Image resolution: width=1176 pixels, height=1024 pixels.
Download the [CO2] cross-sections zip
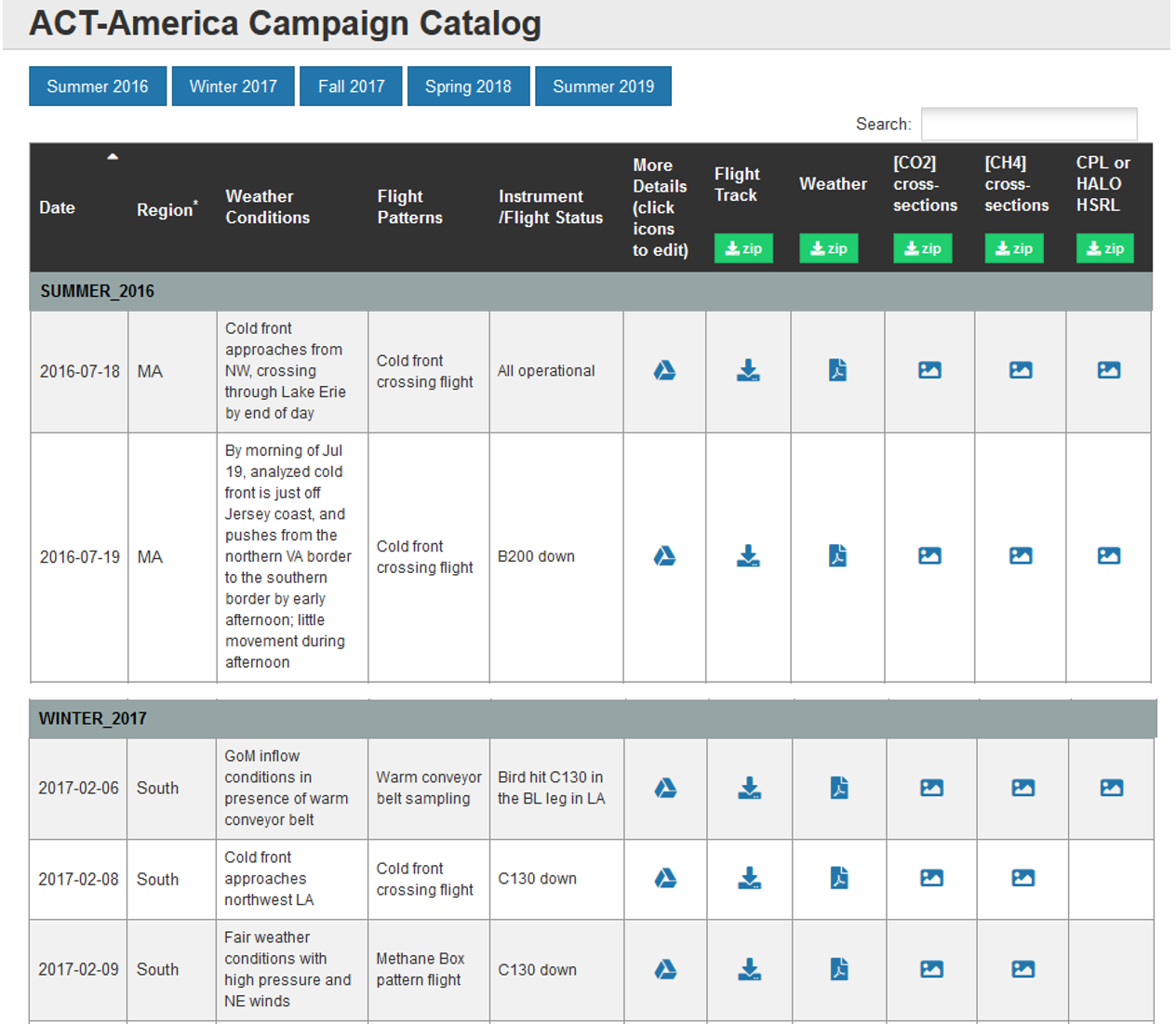922,248
